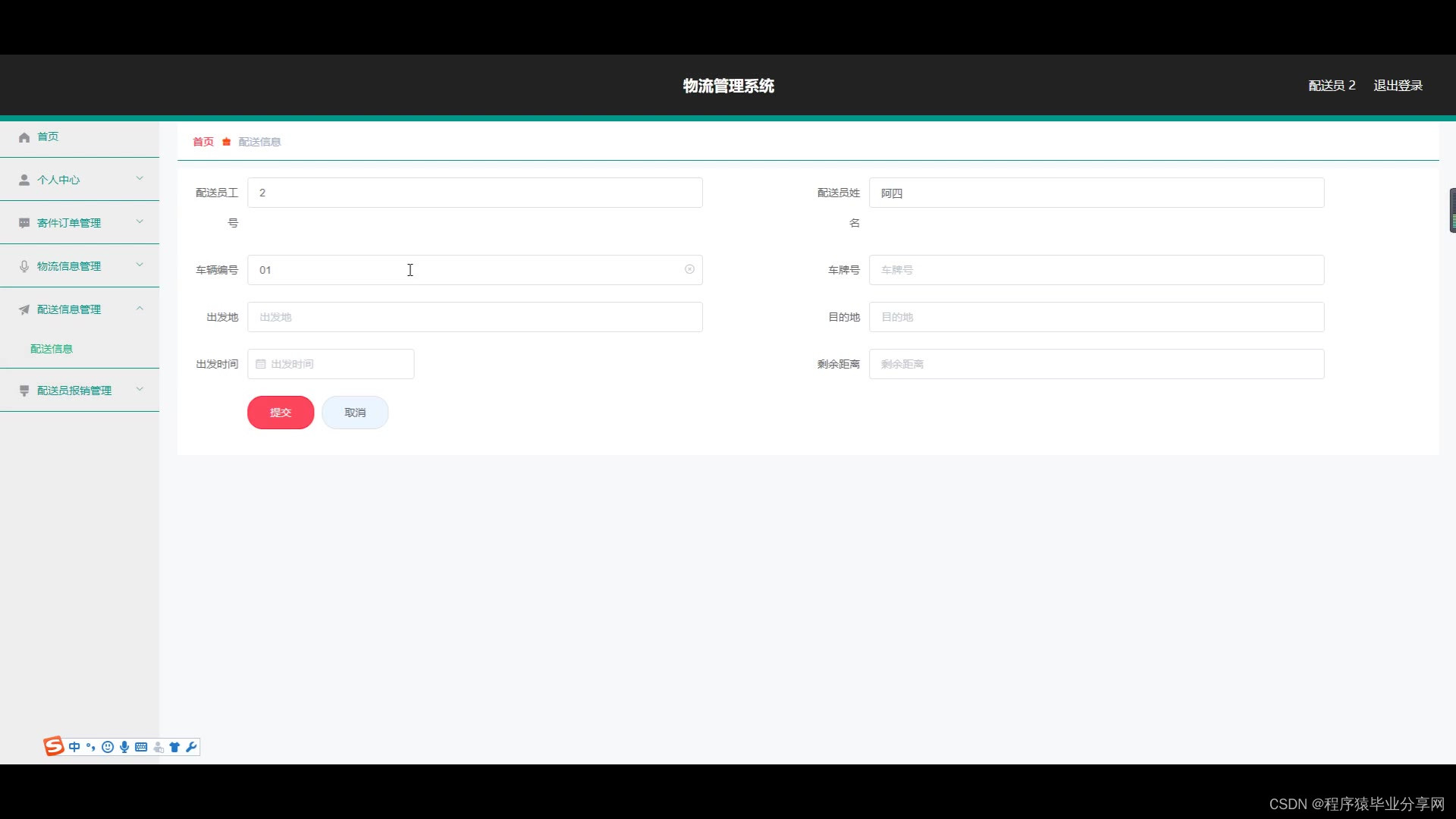The image size is (1456, 819).
Task: Click the clear icon in 车辆编号 field
Action: [x=689, y=269]
